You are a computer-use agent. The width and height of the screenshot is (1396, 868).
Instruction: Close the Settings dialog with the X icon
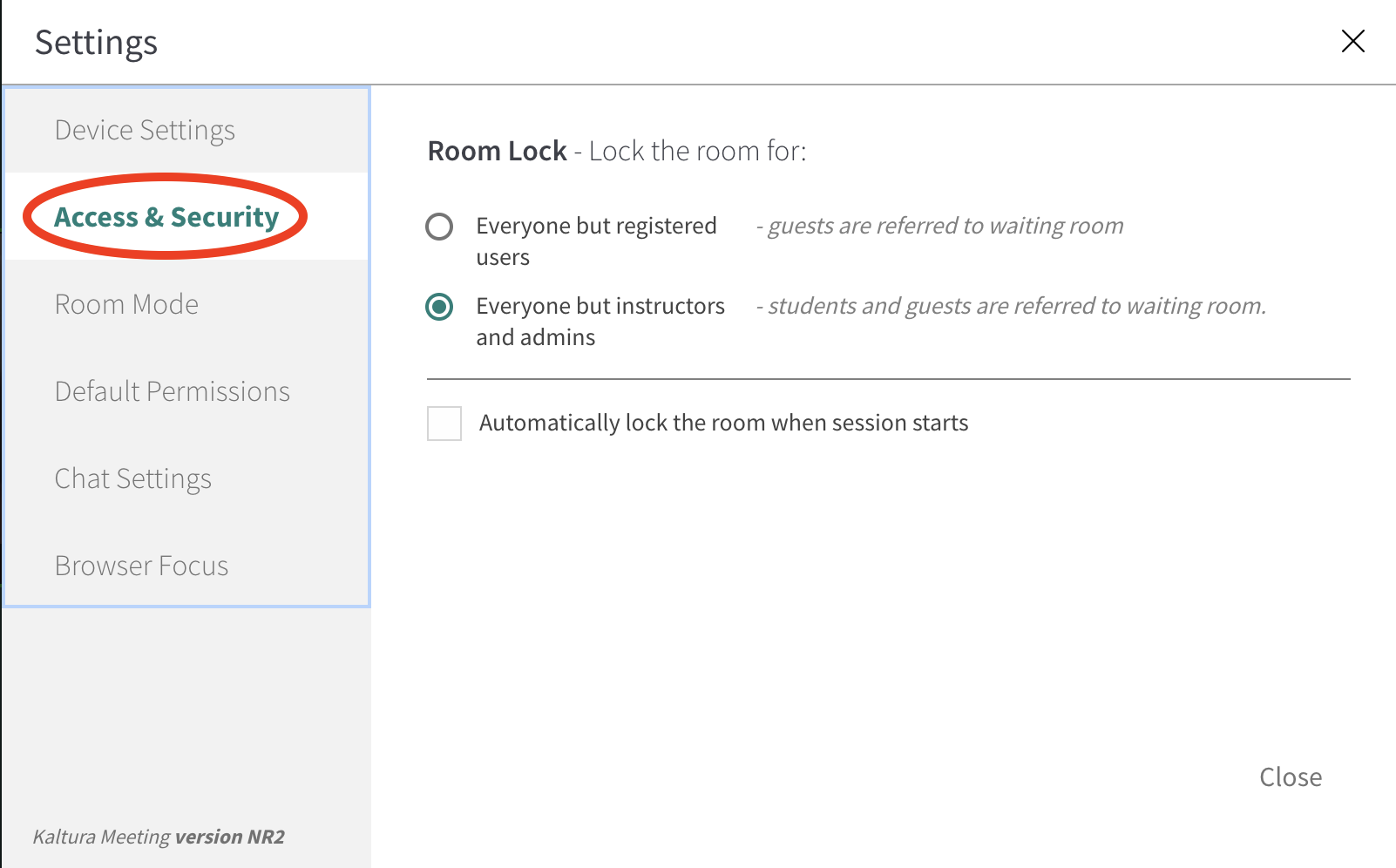(x=1352, y=41)
